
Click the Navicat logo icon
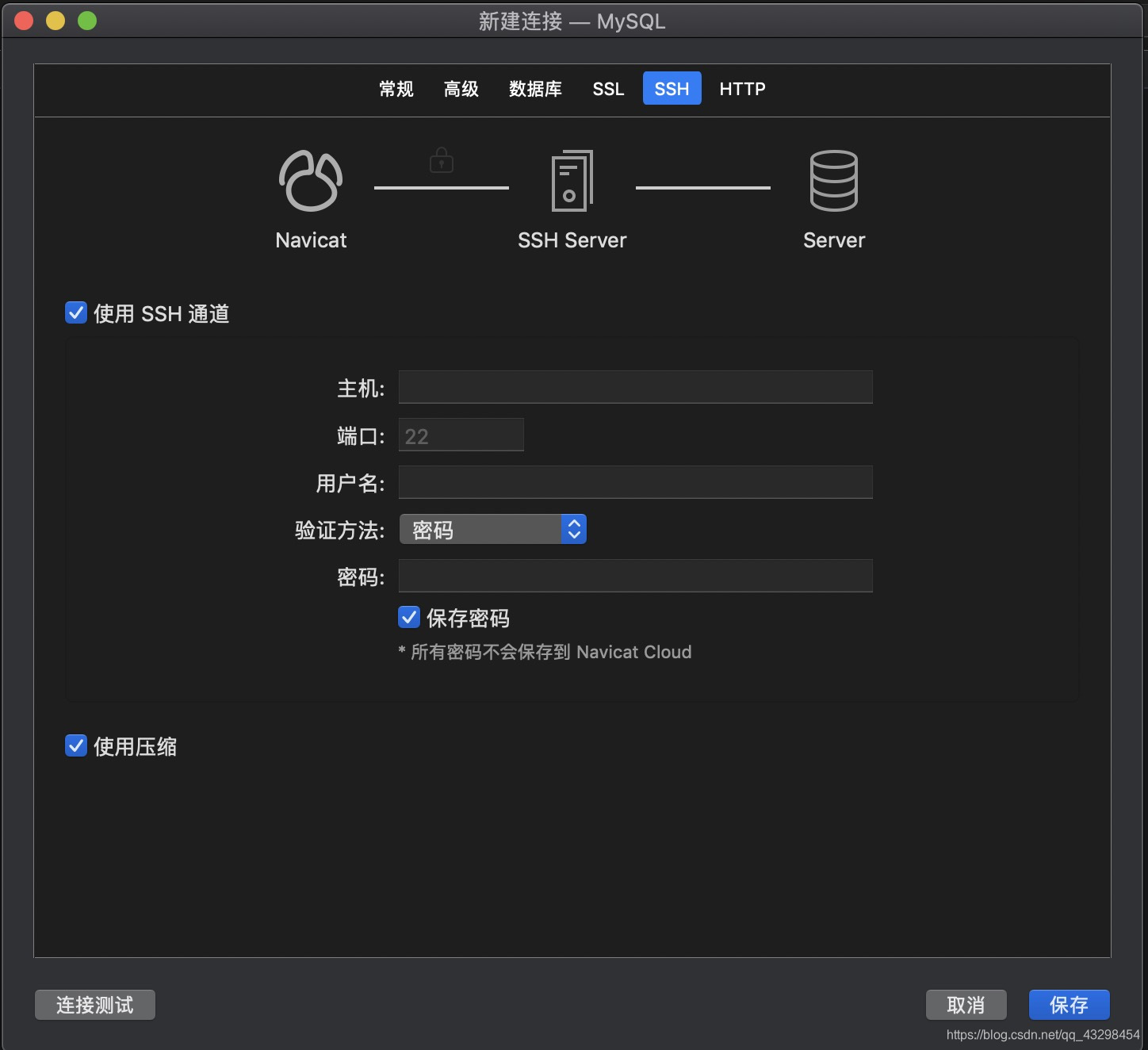tap(311, 181)
